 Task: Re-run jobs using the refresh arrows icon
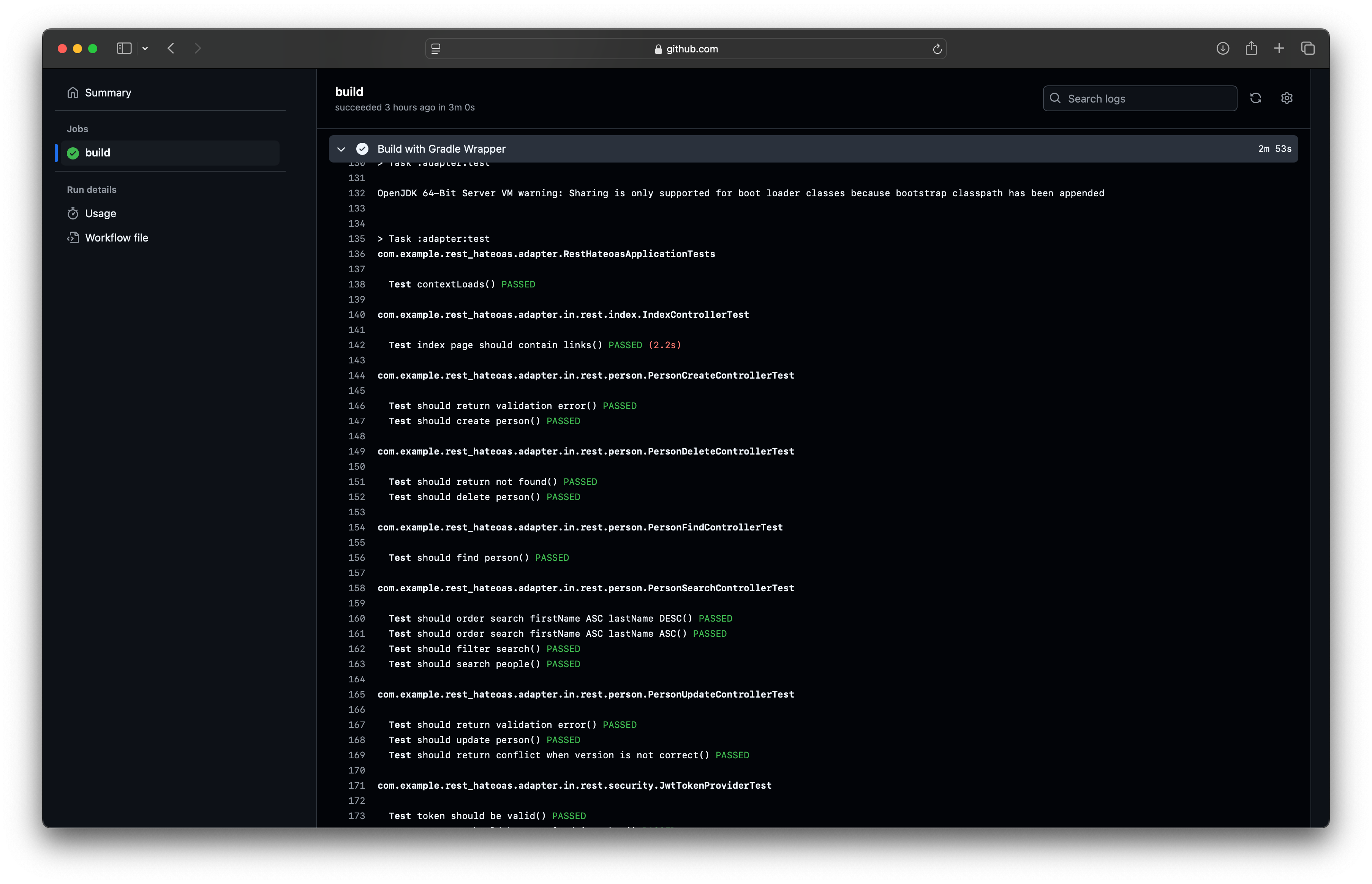1255,98
